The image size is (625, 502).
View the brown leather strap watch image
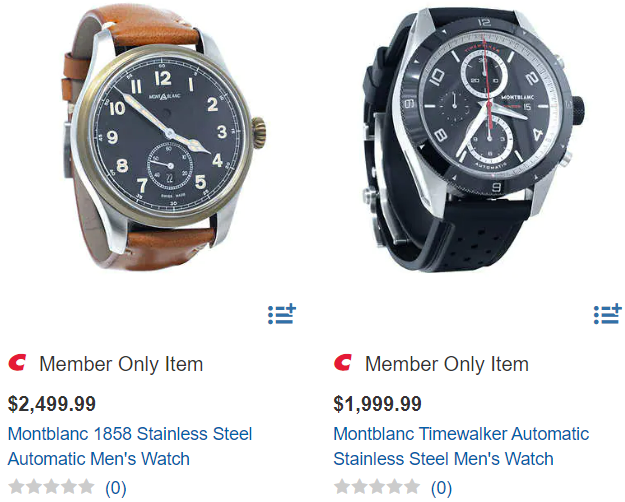tap(163, 138)
